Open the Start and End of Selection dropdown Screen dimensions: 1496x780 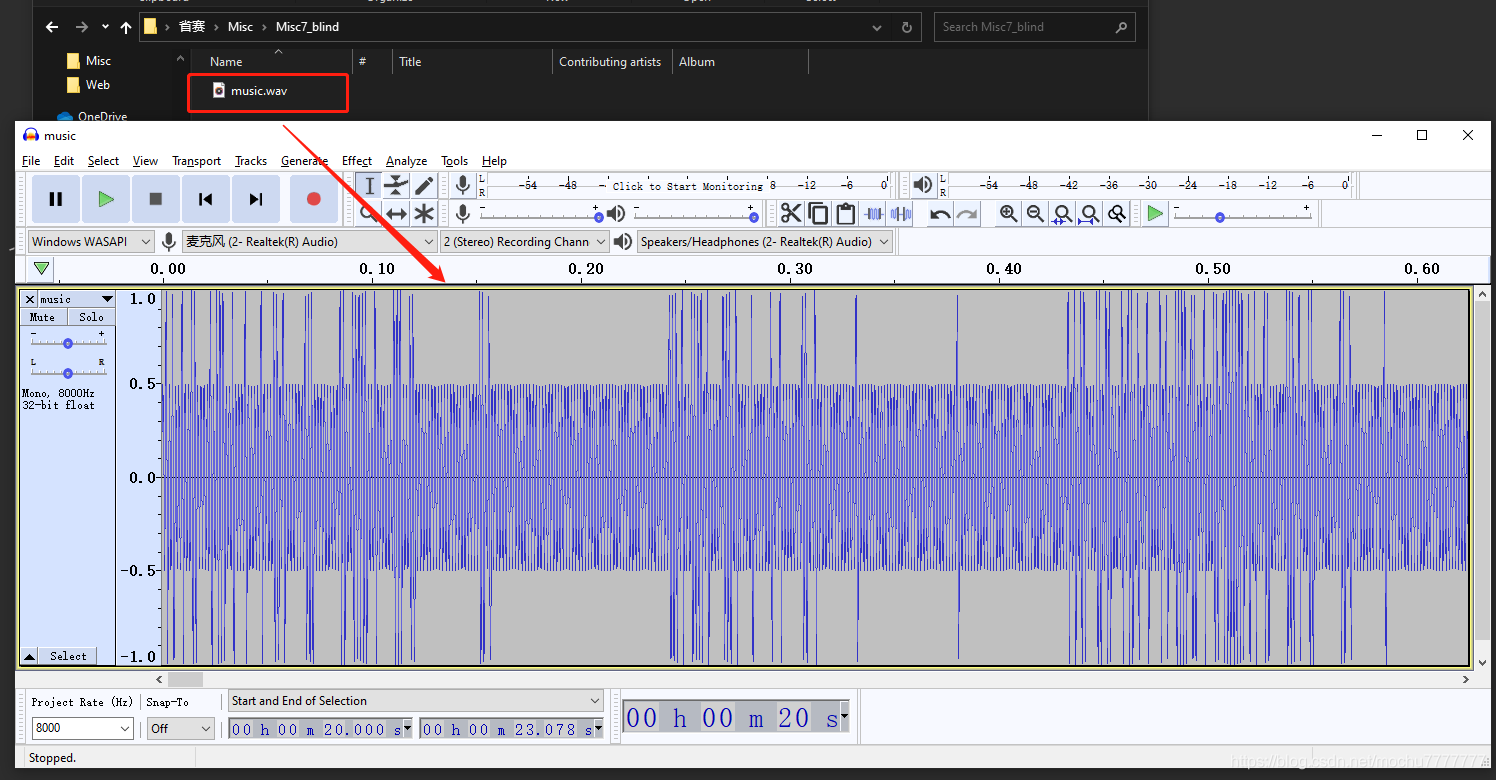[x=416, y=701]
